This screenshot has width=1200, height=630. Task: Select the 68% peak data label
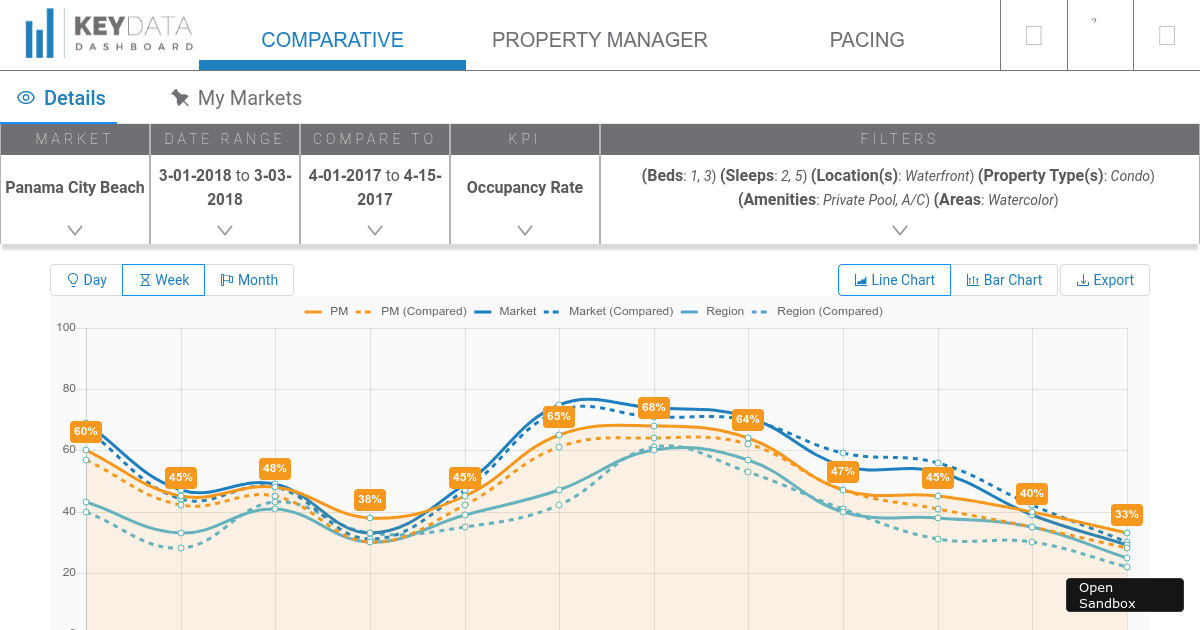(654, 407)
